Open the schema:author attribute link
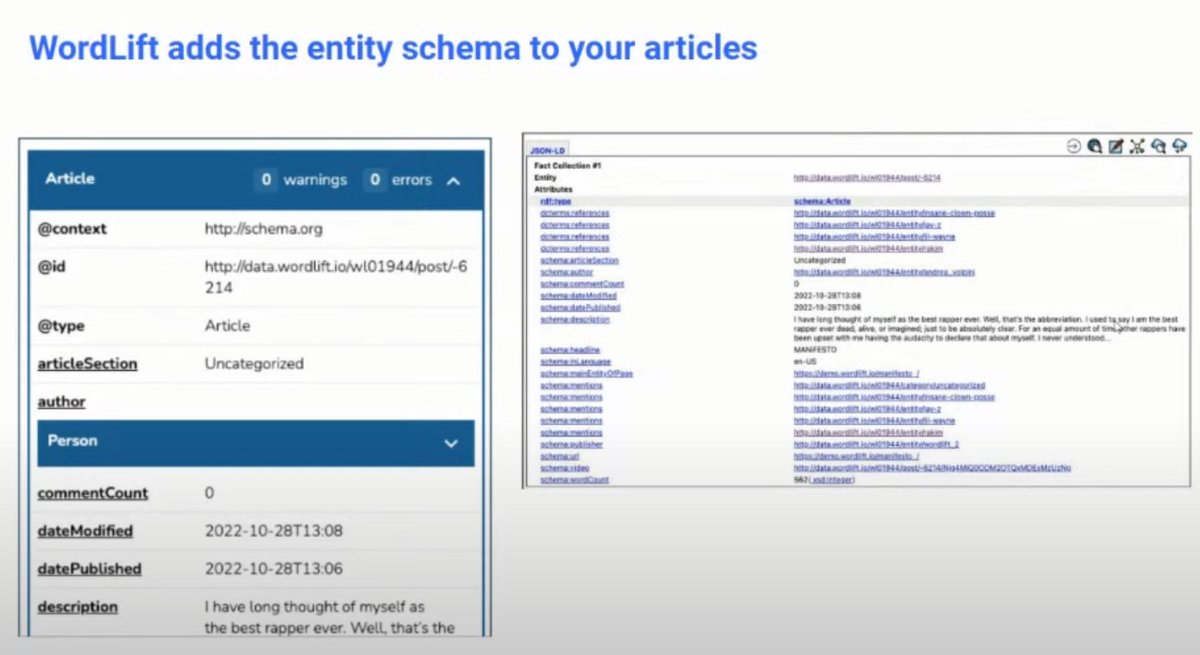 [567, 272]
